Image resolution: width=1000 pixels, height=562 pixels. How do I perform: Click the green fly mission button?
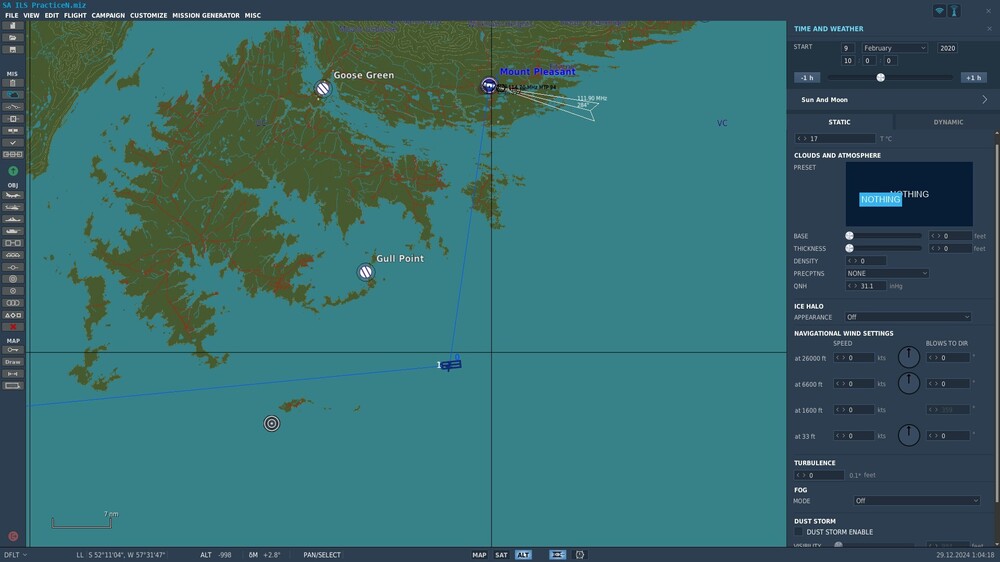click(x=13, y=171)
